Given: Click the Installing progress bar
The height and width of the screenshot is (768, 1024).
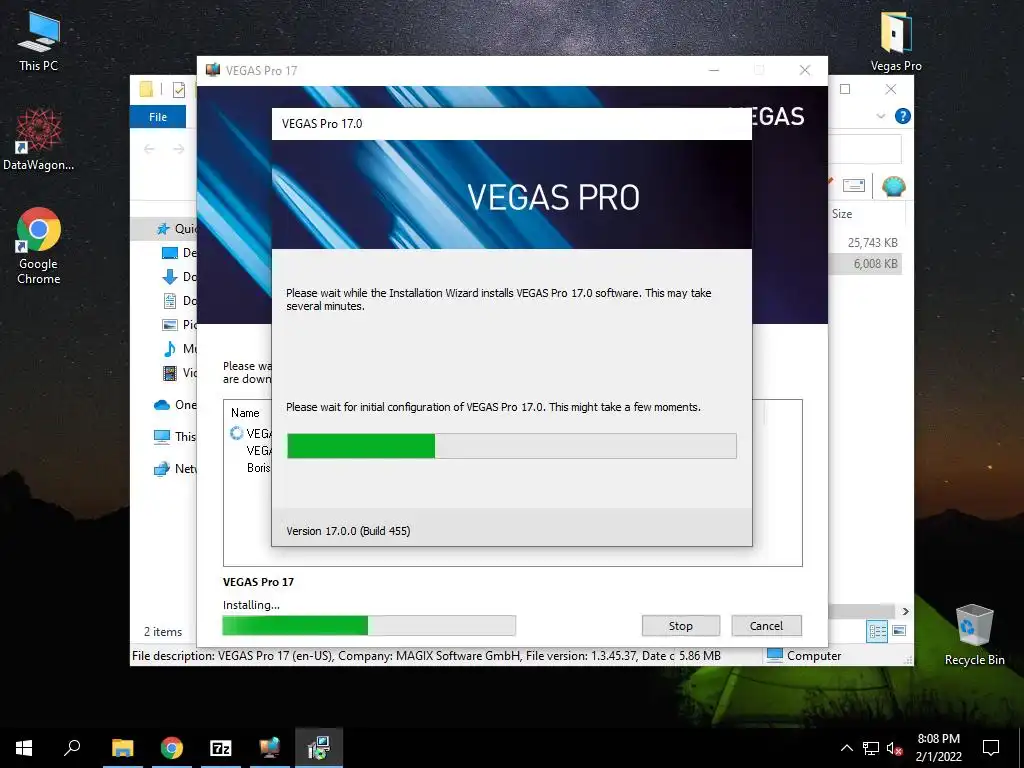Looking at the screenshot, I should click(x=369, y=626).
